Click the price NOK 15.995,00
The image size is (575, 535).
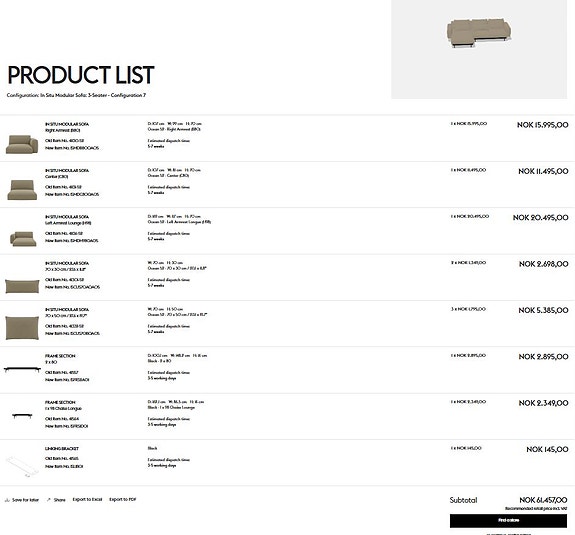[x=543, y=125]
